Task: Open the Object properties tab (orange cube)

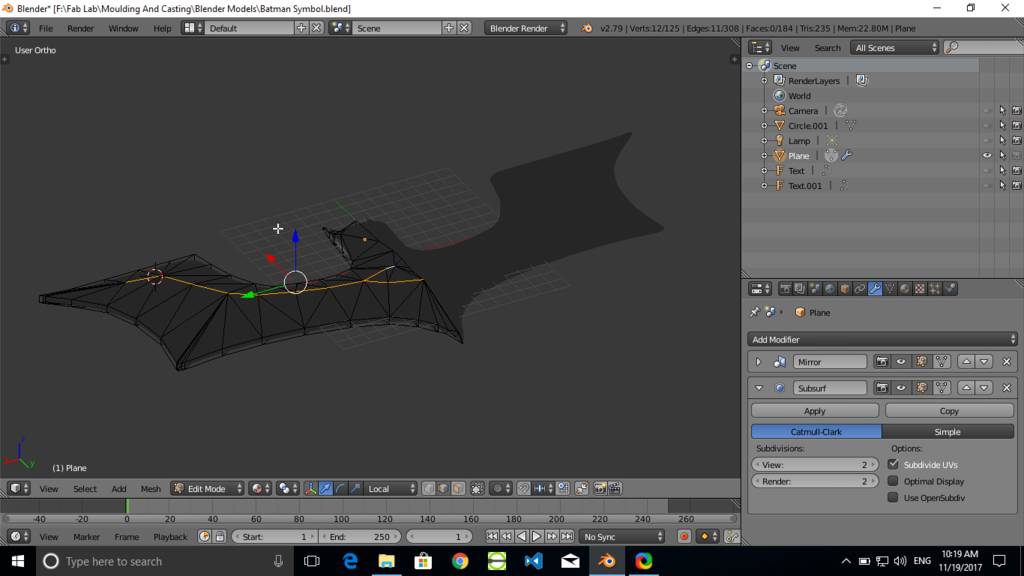Action: [845, 289]
